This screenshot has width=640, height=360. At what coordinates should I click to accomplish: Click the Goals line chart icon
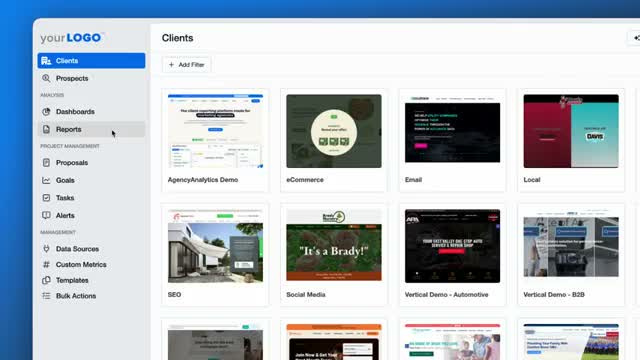click(46, 180)
